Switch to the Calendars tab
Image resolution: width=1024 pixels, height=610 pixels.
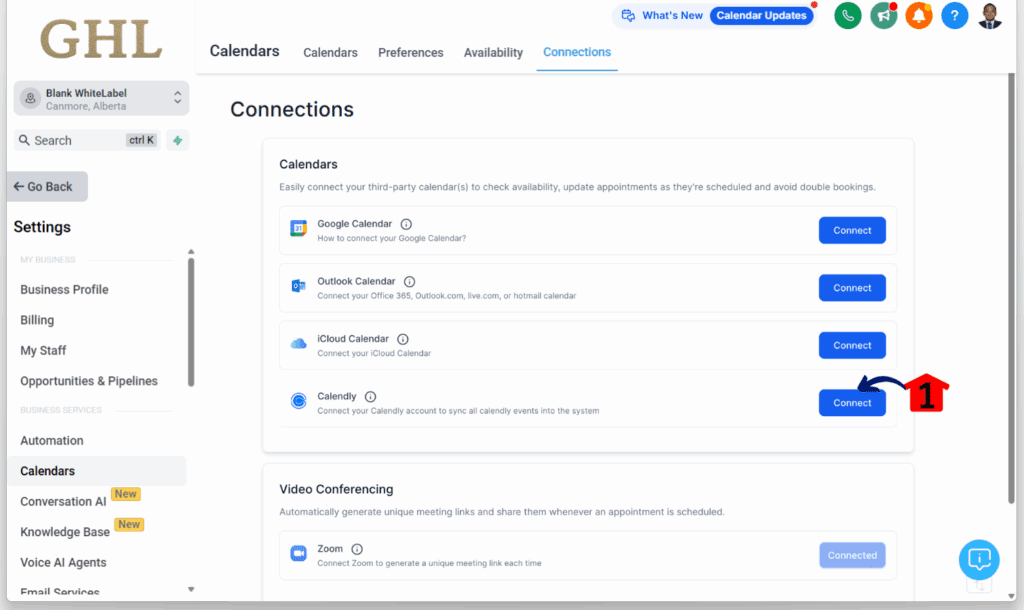point(330,52)
